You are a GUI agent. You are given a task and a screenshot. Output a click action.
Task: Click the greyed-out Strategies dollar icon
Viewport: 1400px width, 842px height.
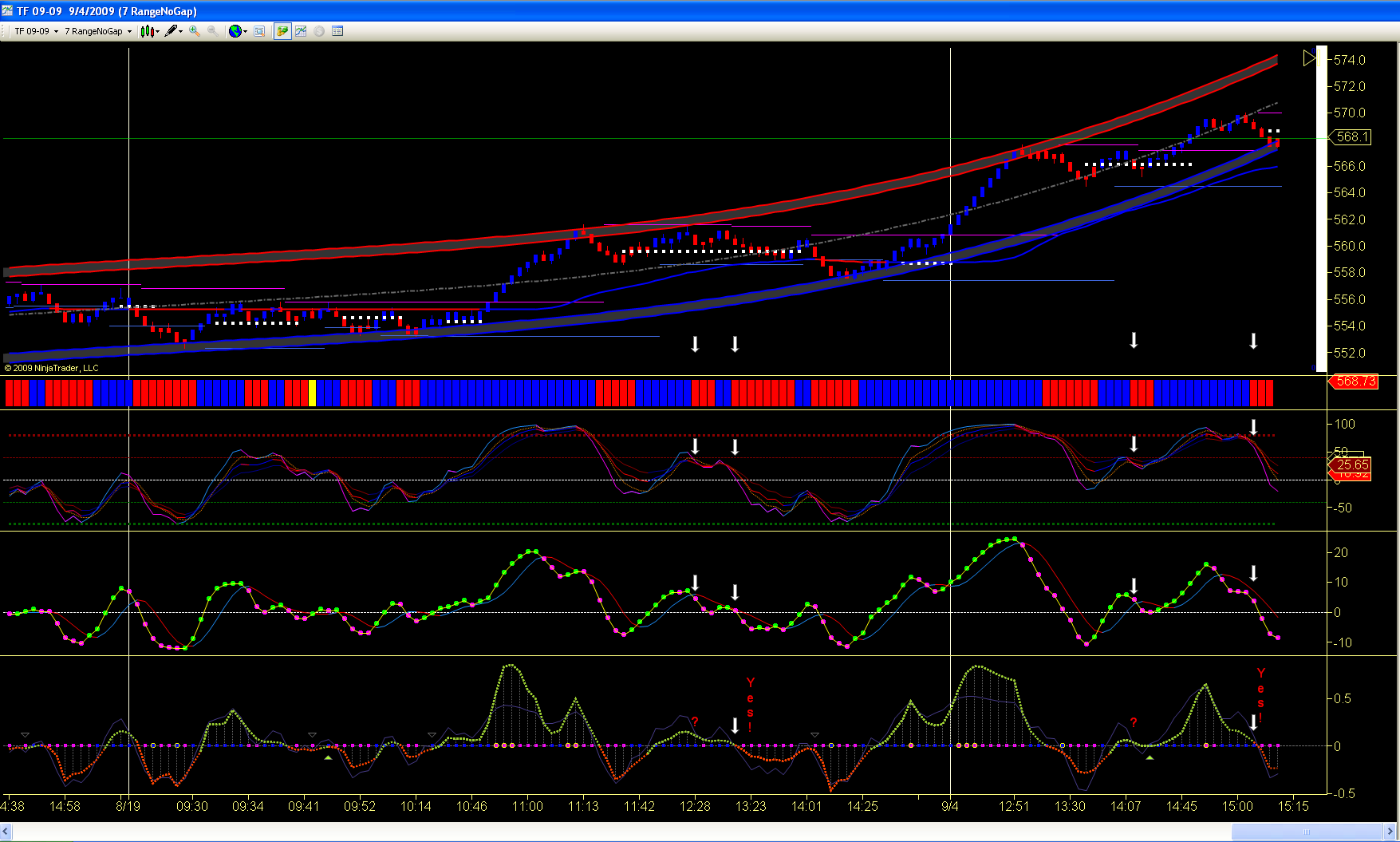pyautogui.click(x=319, y=31)
